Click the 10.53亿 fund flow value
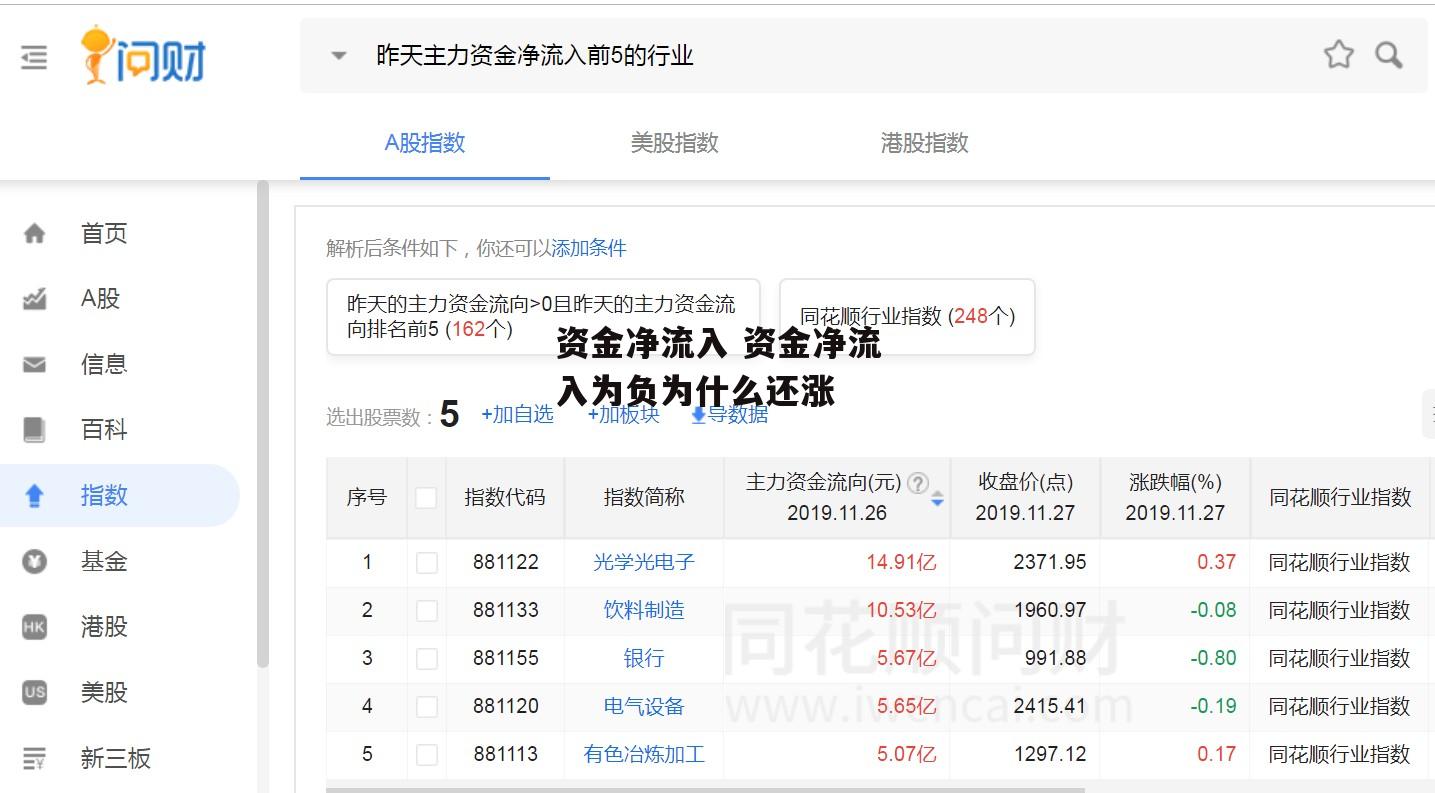Viewport: 1435px width, 793px height. 901,611
